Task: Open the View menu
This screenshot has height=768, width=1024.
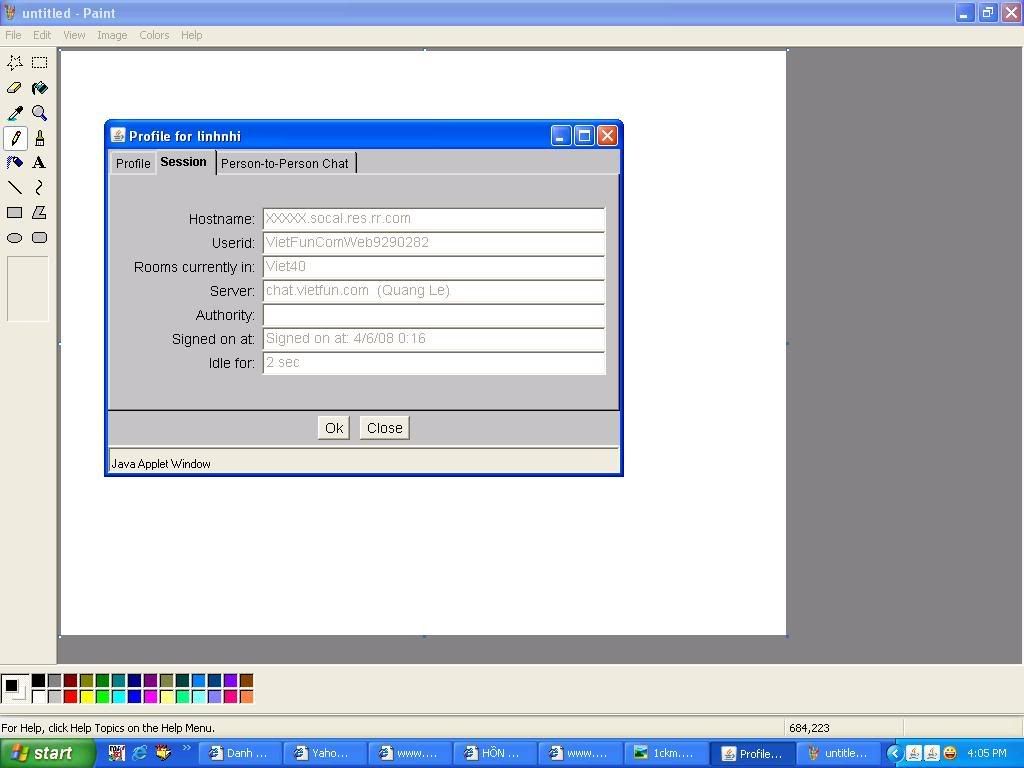Action: tap(74, 35)
